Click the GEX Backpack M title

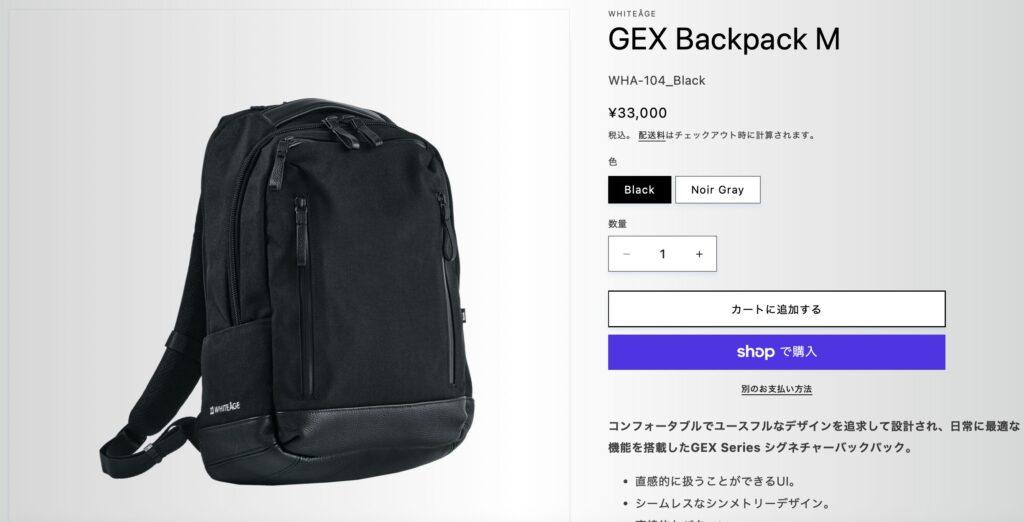[x=724, y=39]
